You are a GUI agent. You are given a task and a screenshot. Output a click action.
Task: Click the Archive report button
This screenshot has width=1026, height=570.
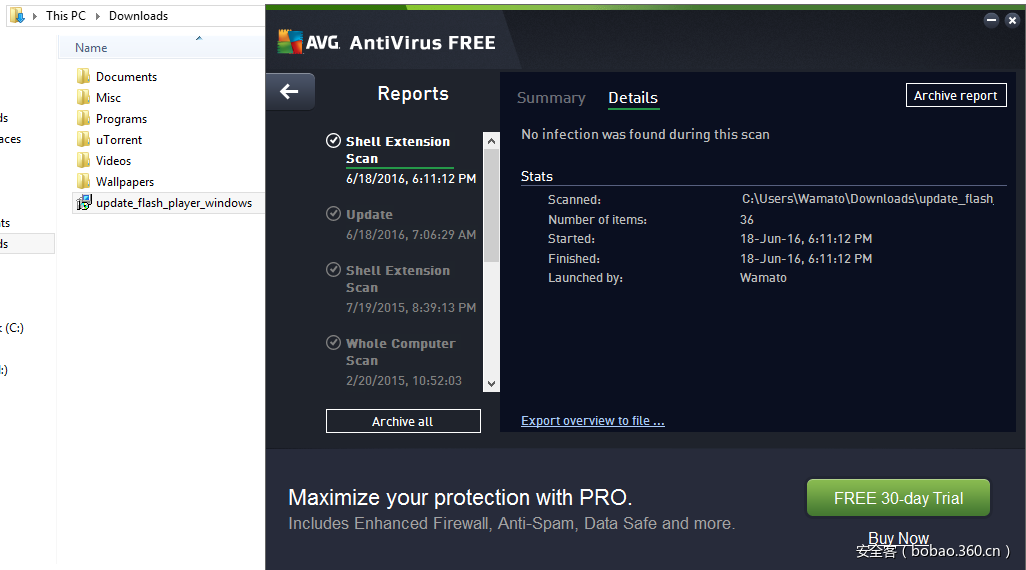pyautogui.click(x=955, y=95)
